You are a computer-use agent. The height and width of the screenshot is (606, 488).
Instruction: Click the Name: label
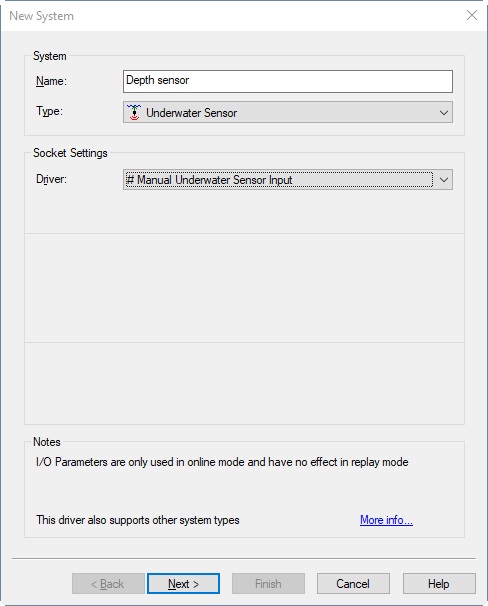[51, 81]
